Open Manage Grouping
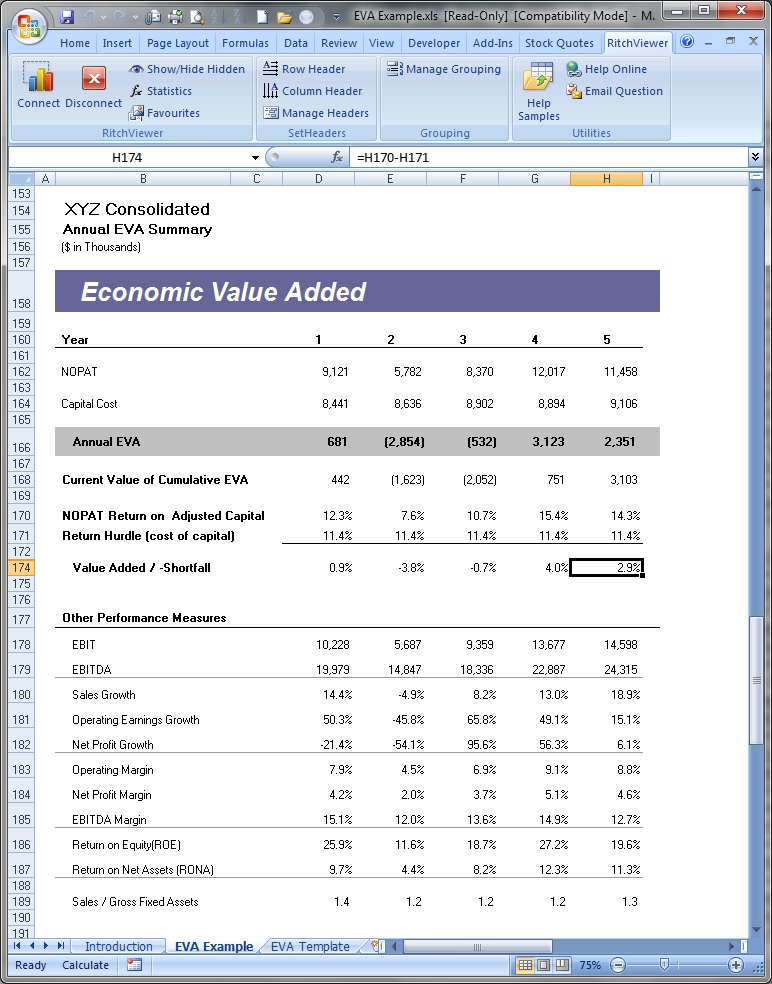Image resolution: width=772 pixels, height=984 pixels. 444,69
